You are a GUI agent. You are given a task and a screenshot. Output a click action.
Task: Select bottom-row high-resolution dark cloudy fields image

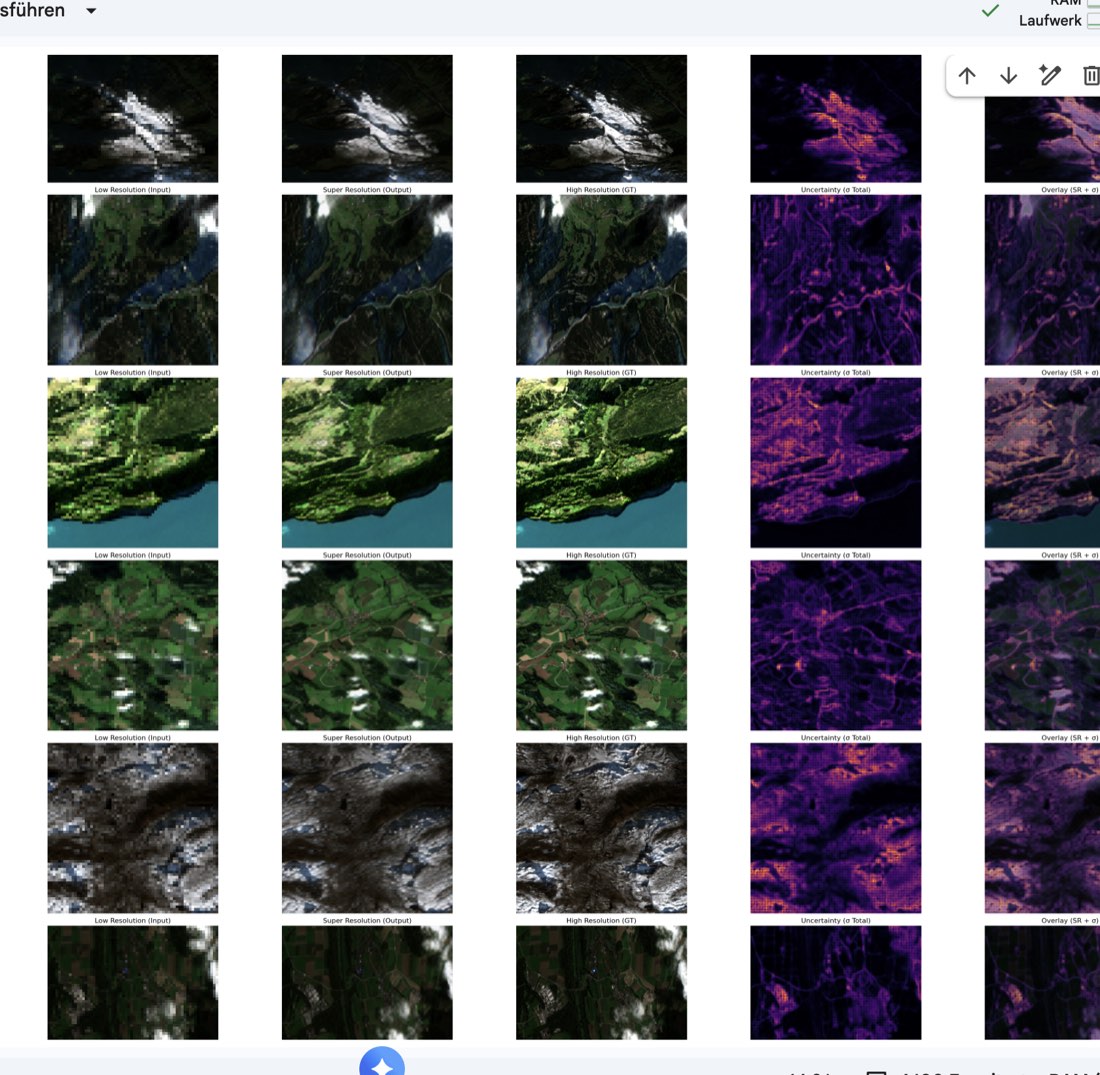601,982
